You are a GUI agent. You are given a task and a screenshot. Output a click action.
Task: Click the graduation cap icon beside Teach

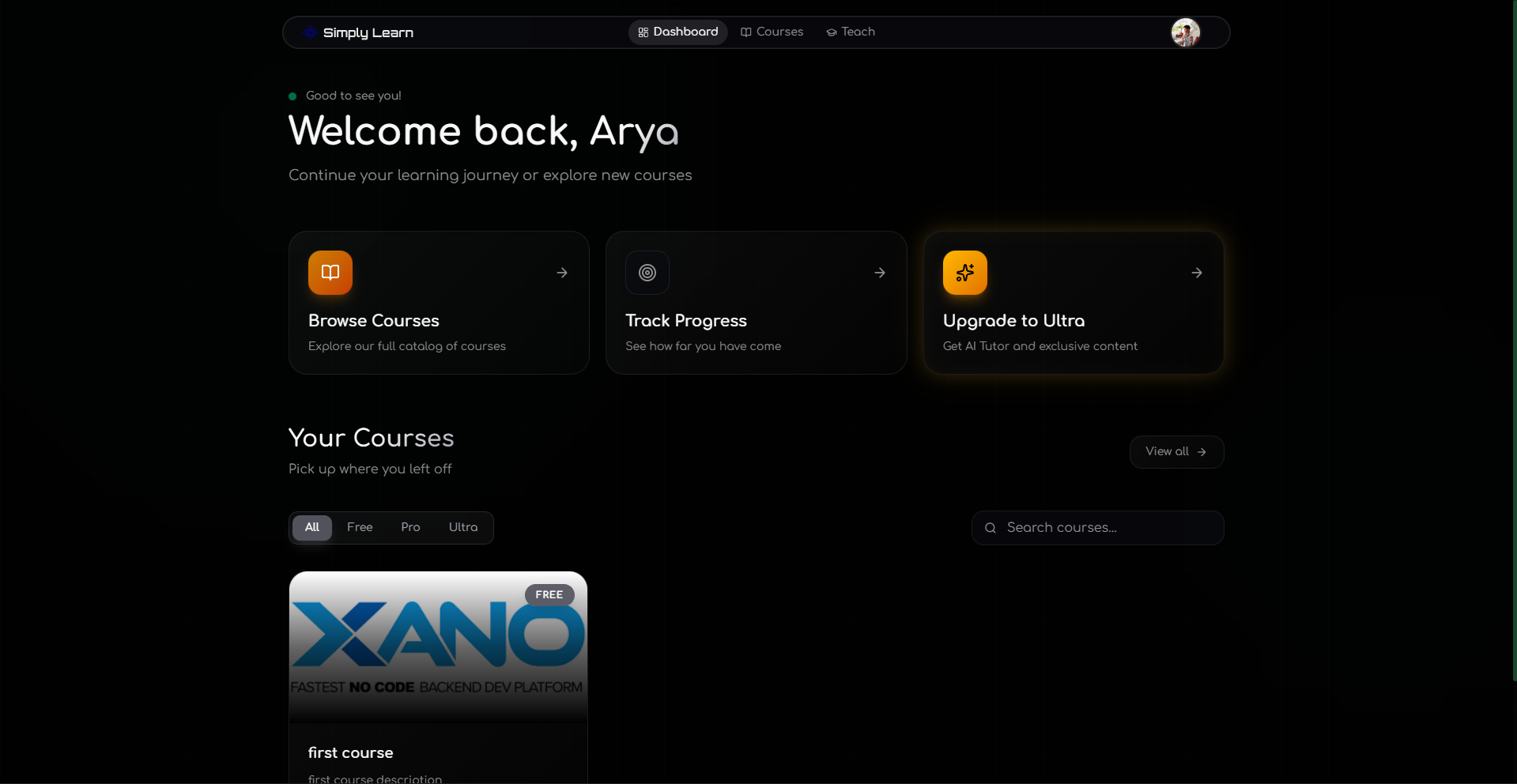pos(831,32)
